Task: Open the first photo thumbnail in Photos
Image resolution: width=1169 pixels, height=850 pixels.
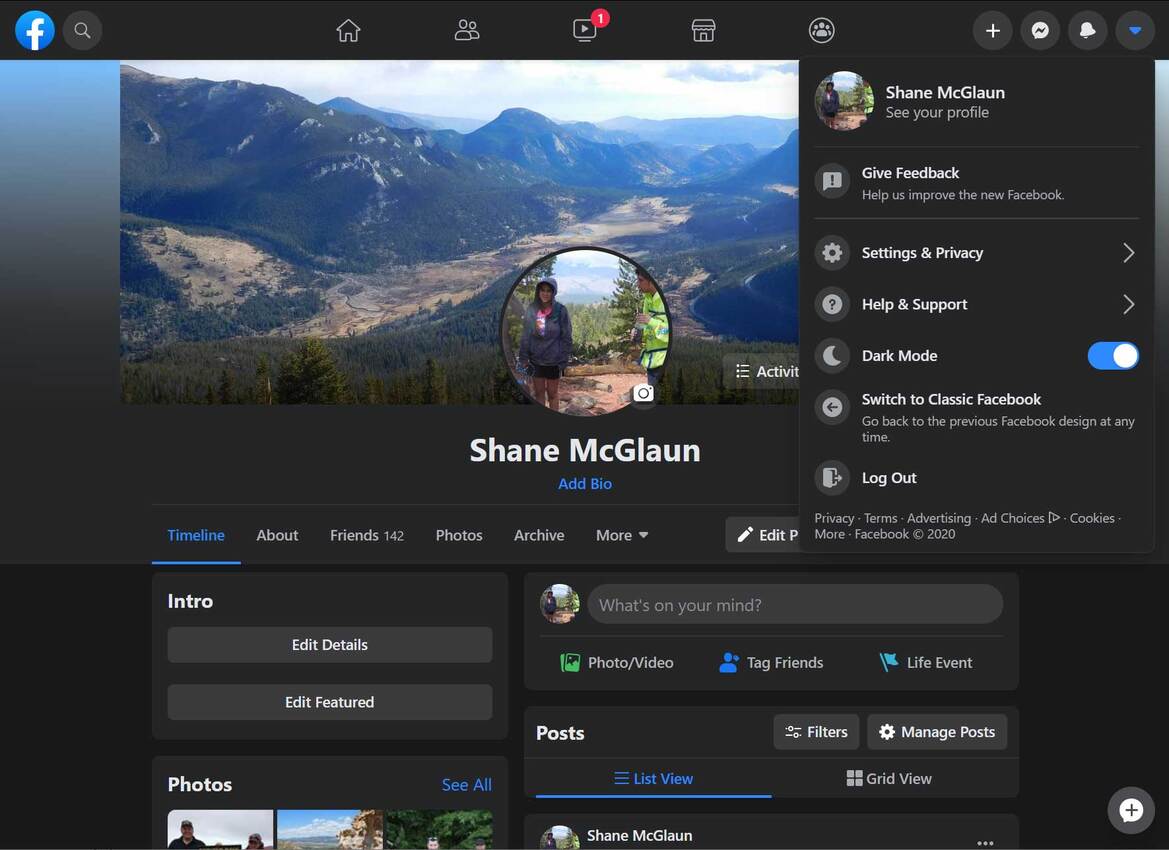Action: pyautogui.click(x=221, y=829)
